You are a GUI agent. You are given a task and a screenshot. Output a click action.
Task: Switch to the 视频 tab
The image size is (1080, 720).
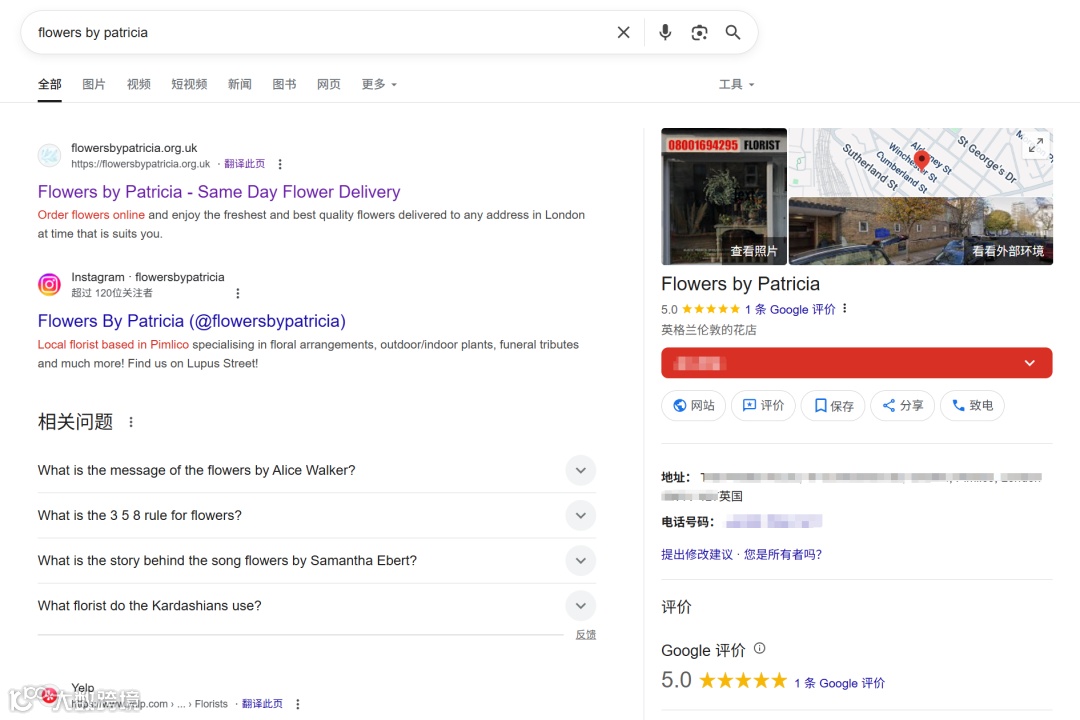138,84
